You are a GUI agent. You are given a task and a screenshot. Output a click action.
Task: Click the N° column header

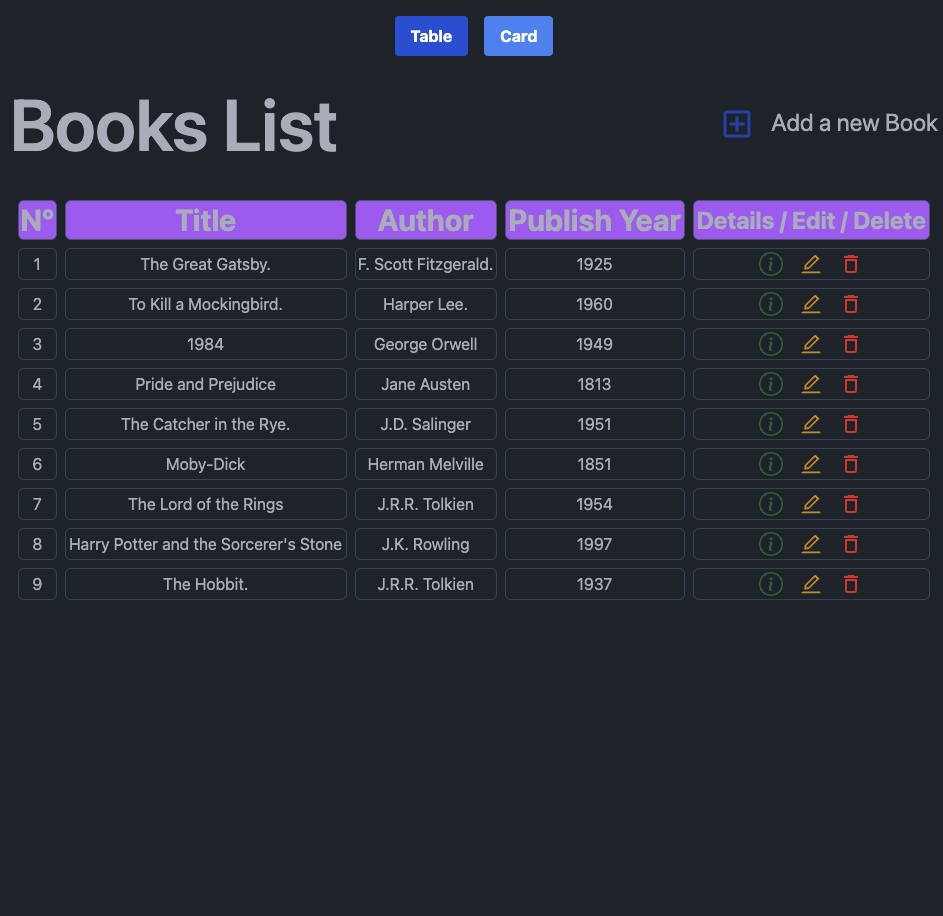tap(37, 220)
